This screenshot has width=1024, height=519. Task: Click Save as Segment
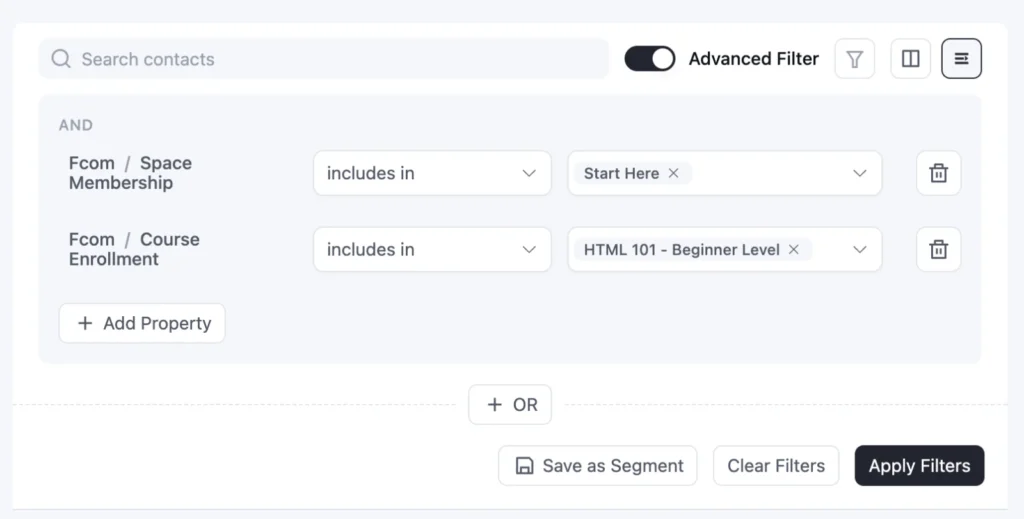tap(598, 465)
